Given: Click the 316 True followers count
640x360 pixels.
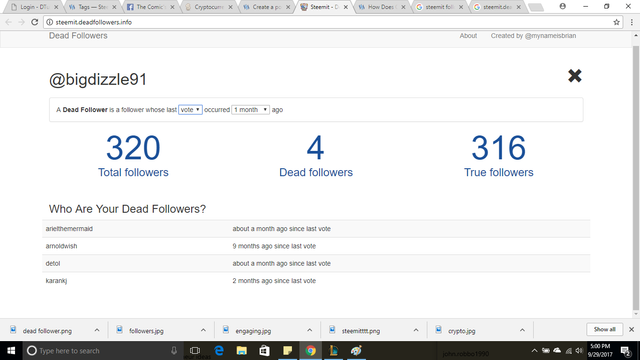Looking at the screenshot, I should (498, 148).
